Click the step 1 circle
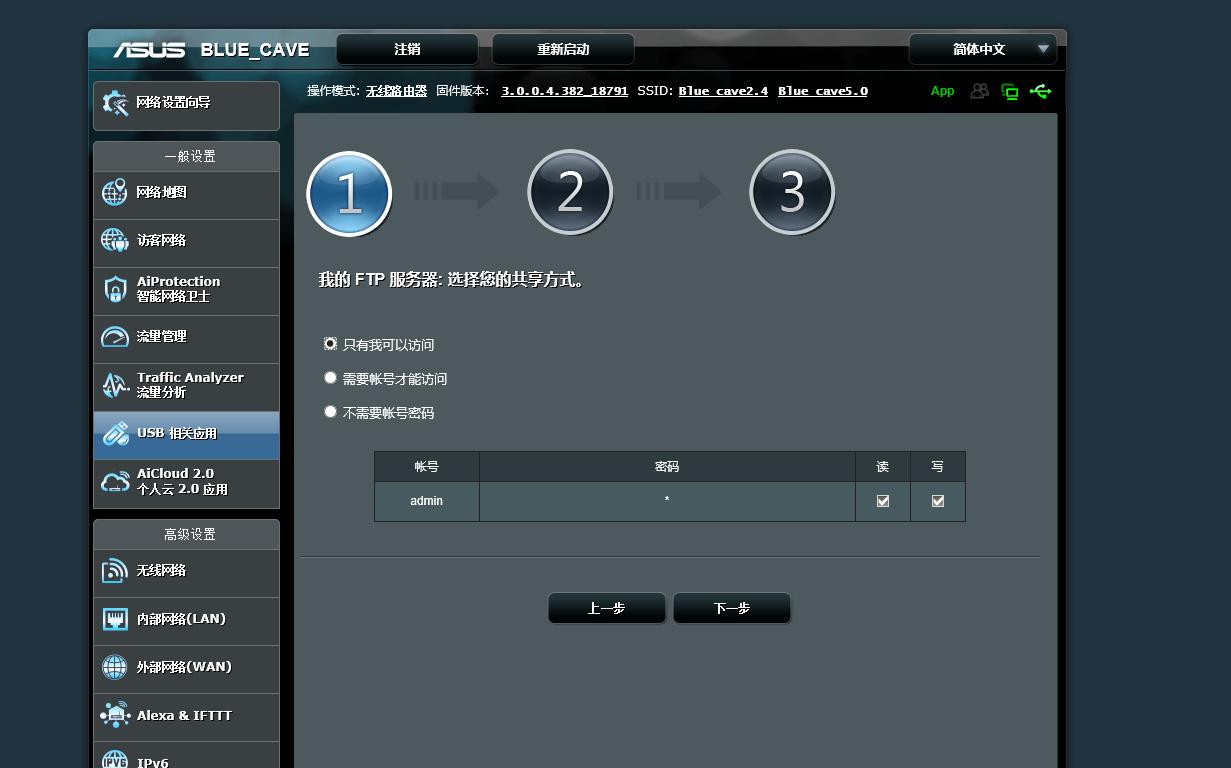1231x768 pixels. point(349,193)
